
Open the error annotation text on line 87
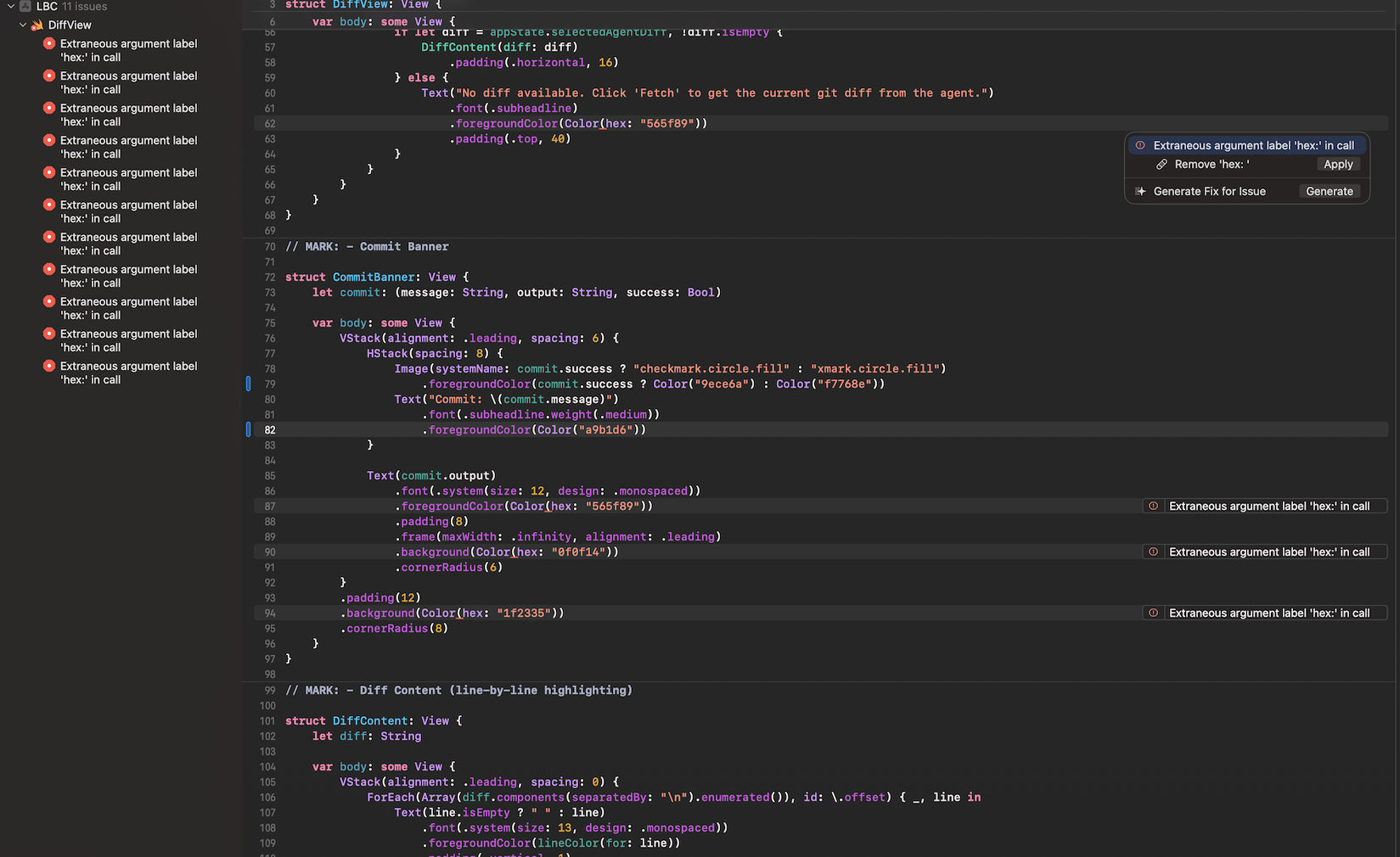click(1269, 506)
